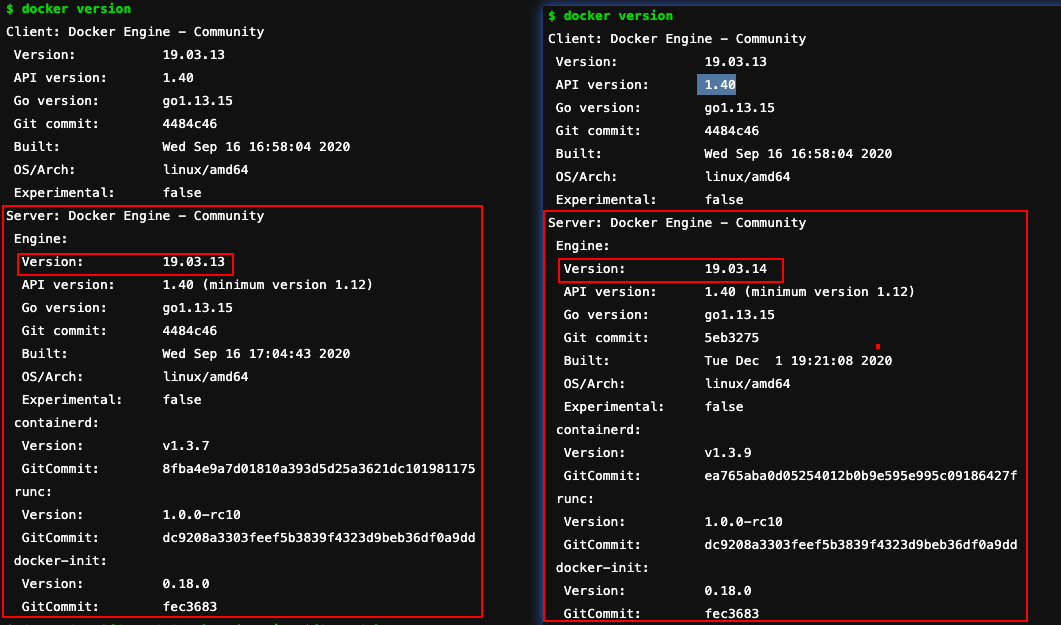Click the 'runc:' heading in left terminal
The height and width of the screenshot is (625, 1061).
(32, 492)
